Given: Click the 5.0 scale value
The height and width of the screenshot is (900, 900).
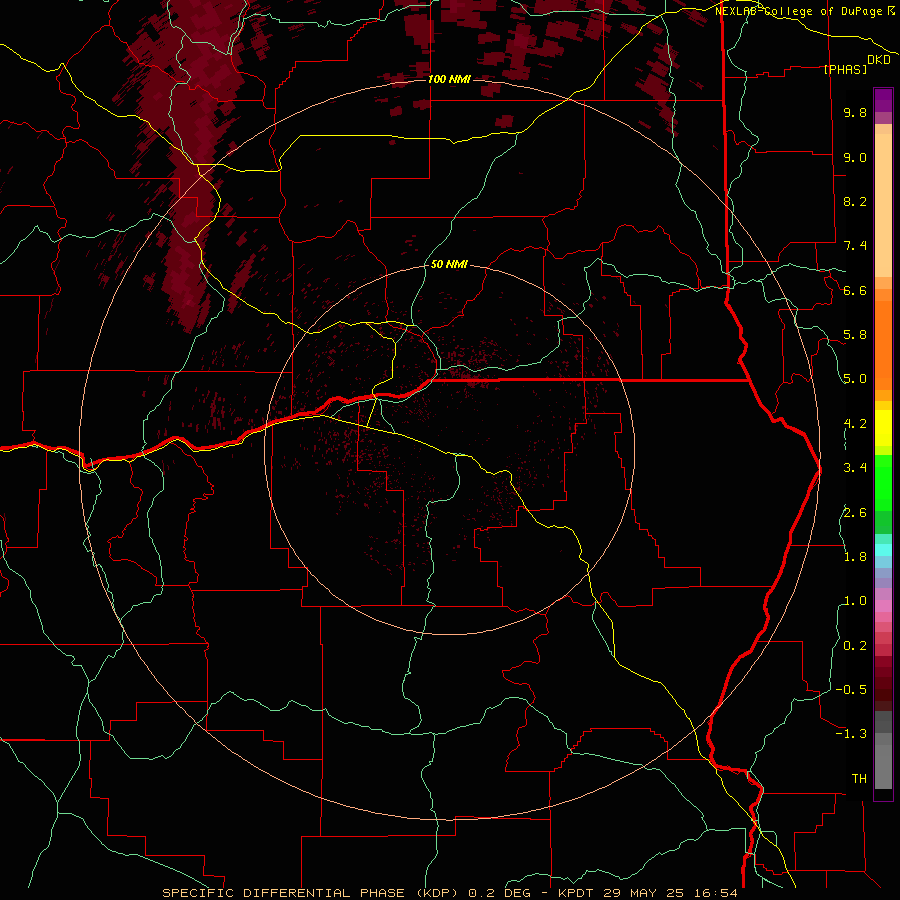Looking at the screenshot, I should [x=855, y=379].
